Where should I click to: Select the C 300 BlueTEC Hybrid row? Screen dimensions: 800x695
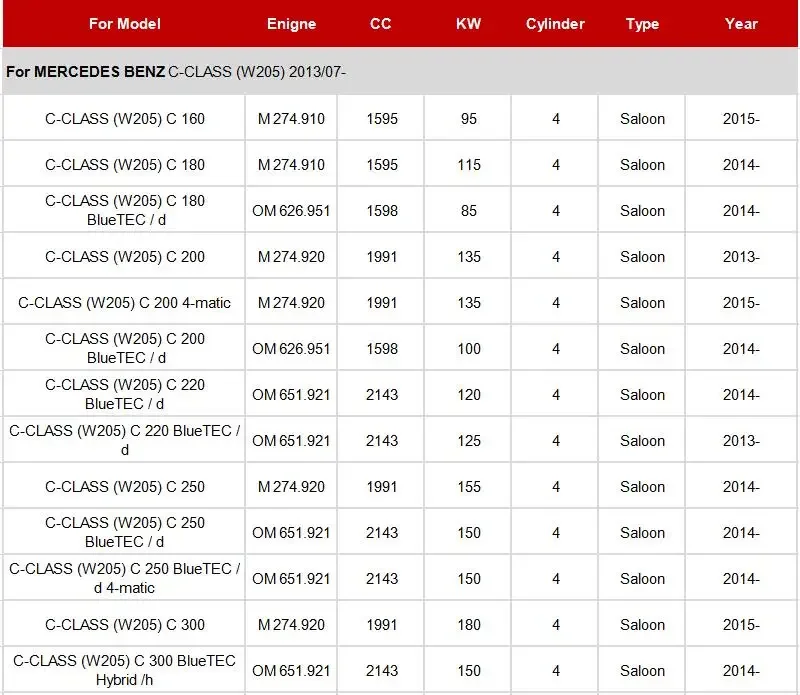point(400,671)
